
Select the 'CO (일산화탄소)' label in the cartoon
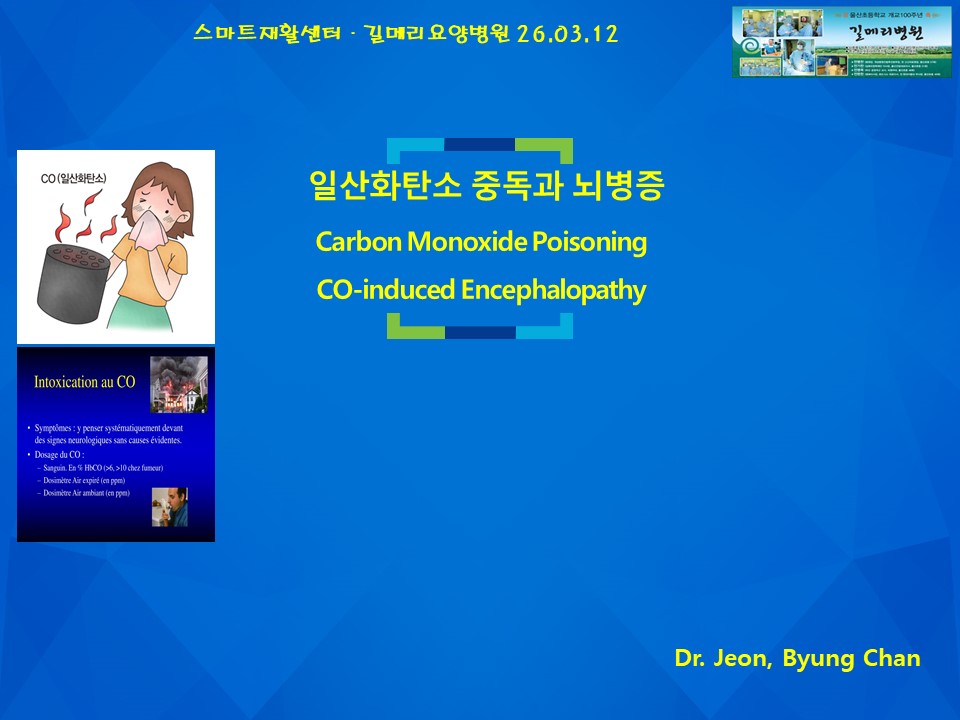[73, 178]
